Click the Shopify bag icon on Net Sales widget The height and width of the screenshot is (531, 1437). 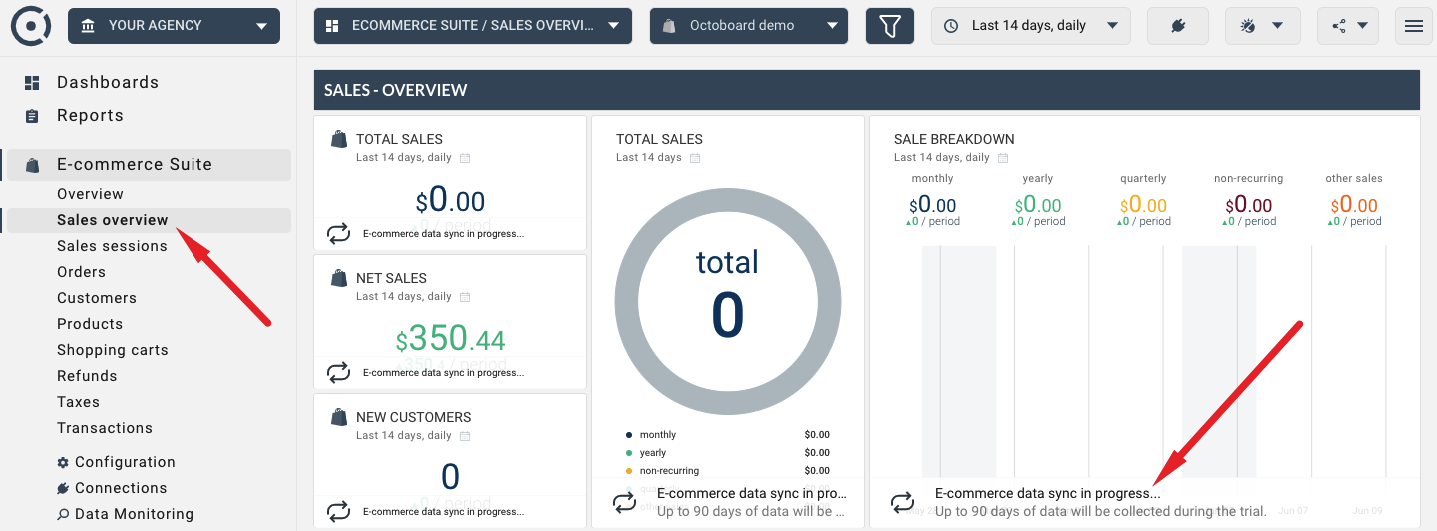click(x=338, y=278)
